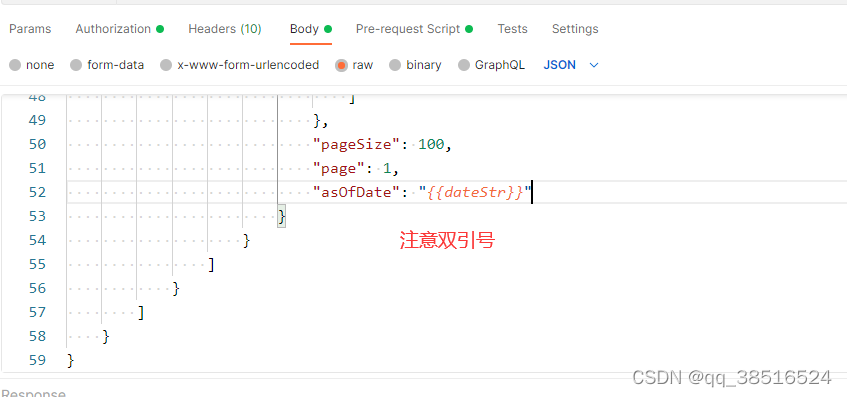Click the Response panel label
The width and height of the screenshot is (847, 397).
click(33, 393)
